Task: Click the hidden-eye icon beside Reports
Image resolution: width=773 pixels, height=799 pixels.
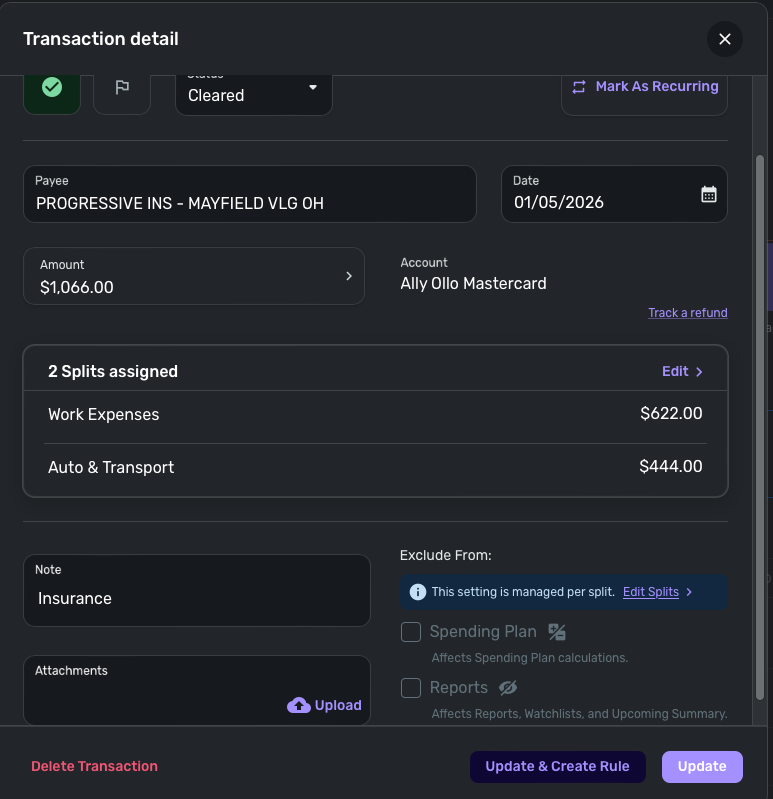Action: coord(507,688)
